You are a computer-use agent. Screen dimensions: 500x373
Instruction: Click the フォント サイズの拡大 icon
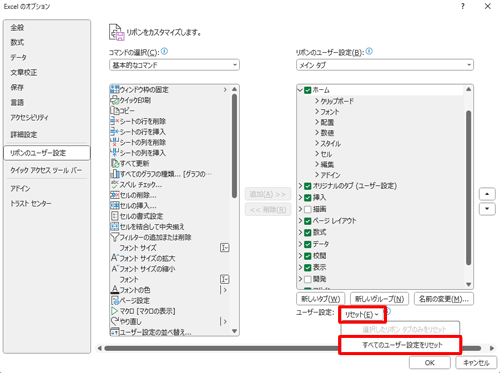[x=115, y=258]
